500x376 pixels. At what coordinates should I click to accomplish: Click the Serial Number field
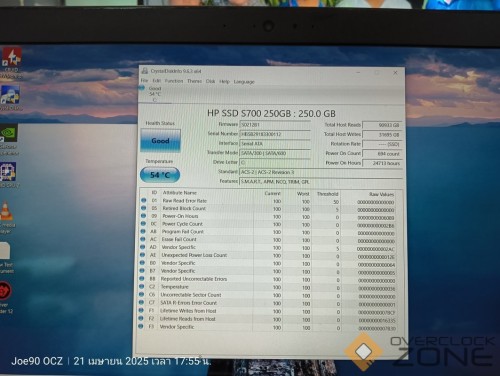pos(275,134)
